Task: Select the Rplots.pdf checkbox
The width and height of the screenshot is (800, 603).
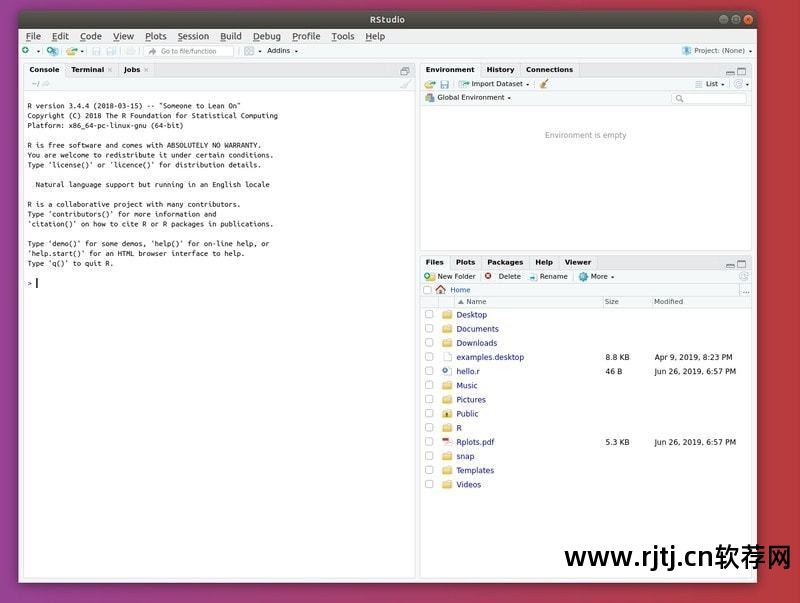Action: tap(429, 442)
